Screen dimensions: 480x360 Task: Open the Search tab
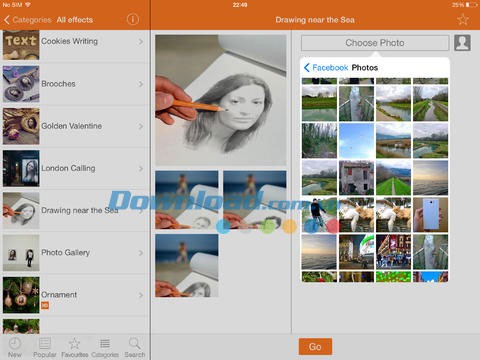tap(135, 348)
